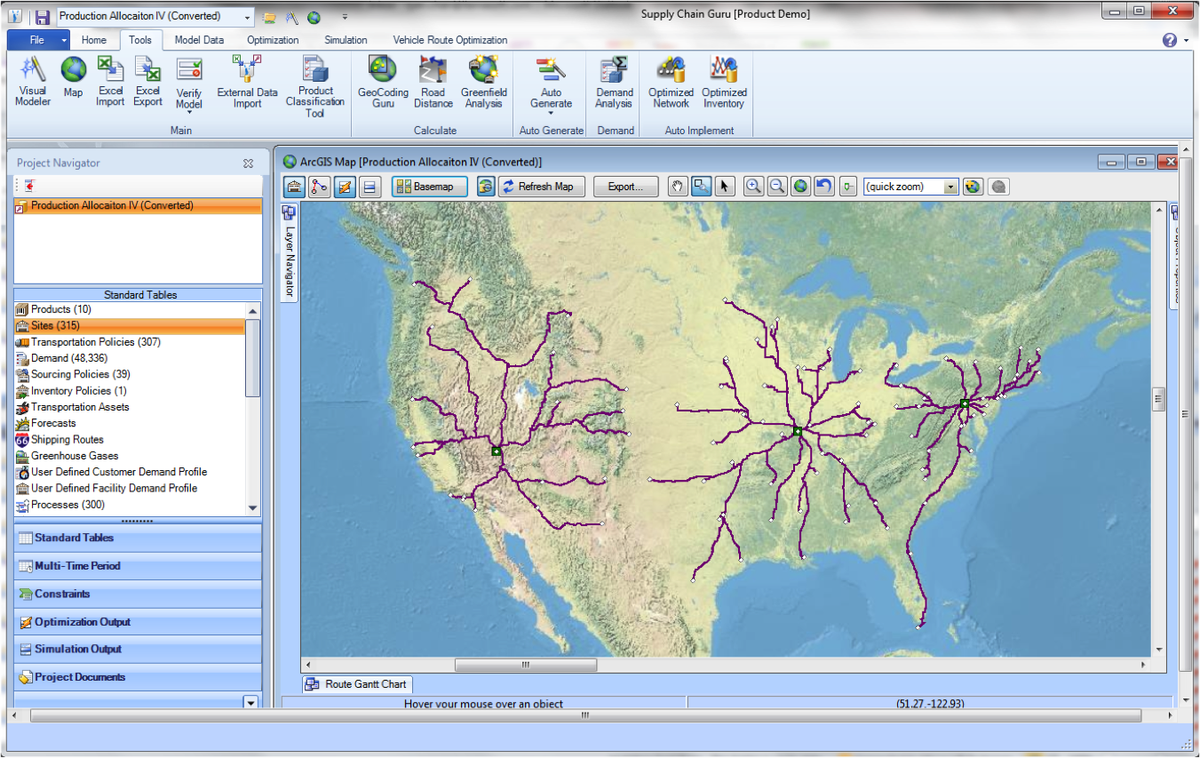This screenshot has height=758, width=1200.
Task: Open the Road Distance calculator
Action: click(433, 82)
